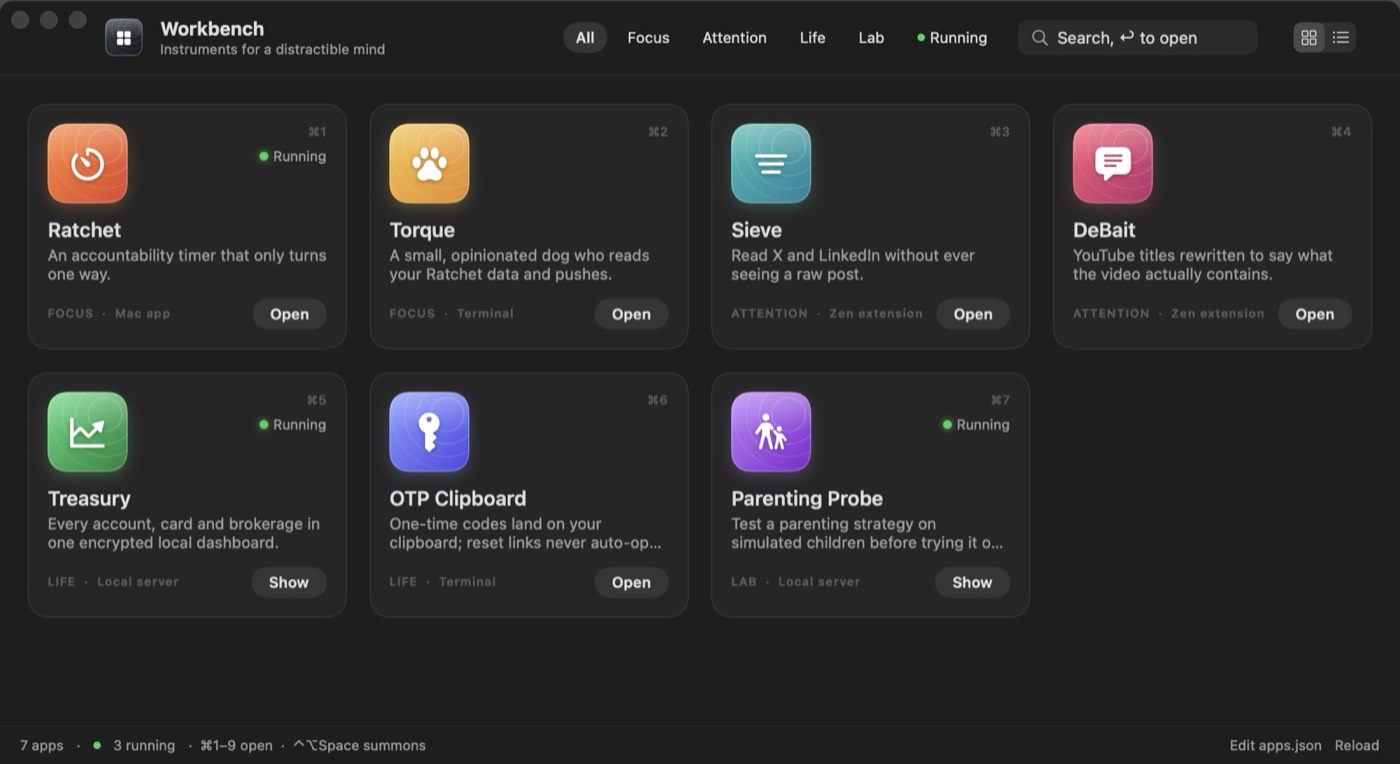1400x764 pixels.
Task: Click the Treasury chart icon
Action: click(x=87, y=431)
